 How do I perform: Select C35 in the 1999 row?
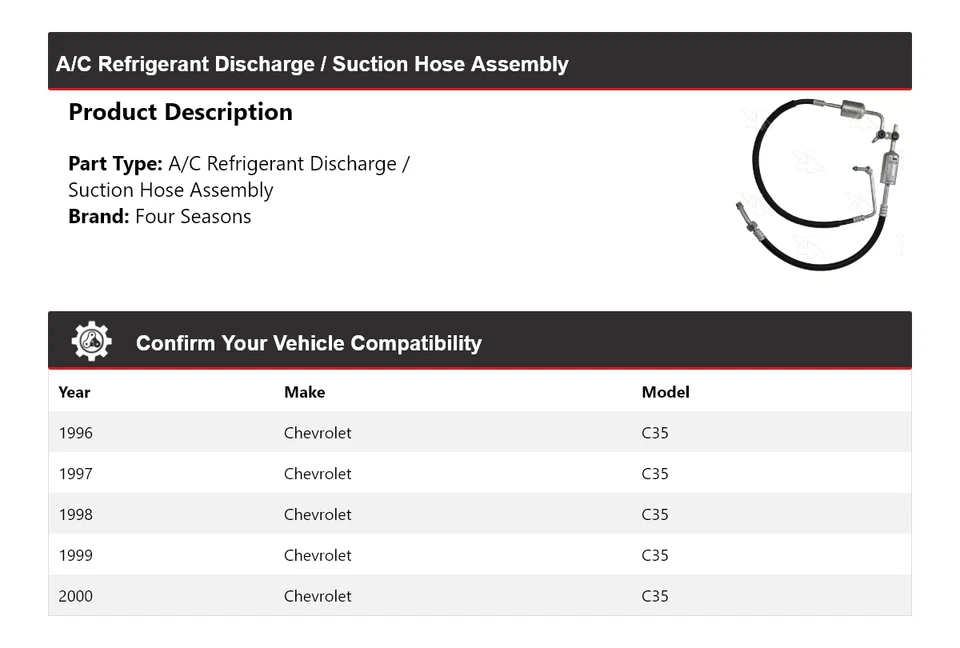[x=655, y=555]
